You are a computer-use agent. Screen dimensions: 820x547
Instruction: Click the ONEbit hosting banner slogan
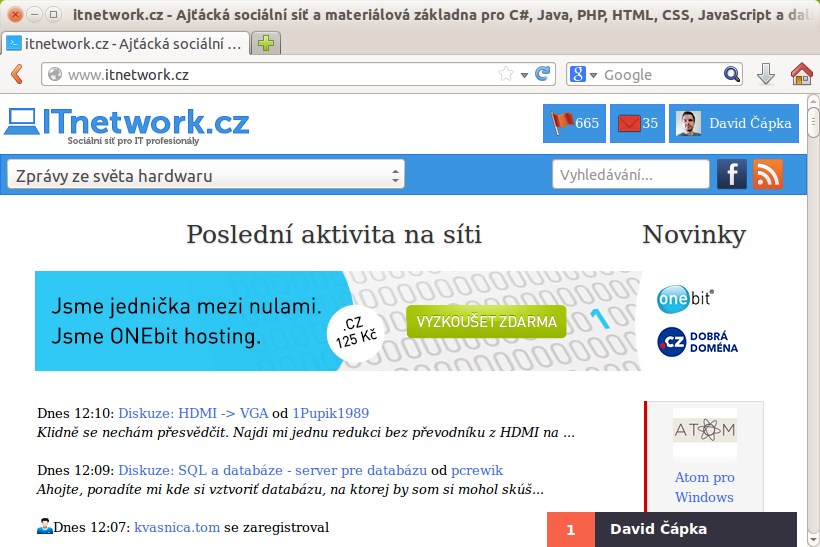[186, 321]
